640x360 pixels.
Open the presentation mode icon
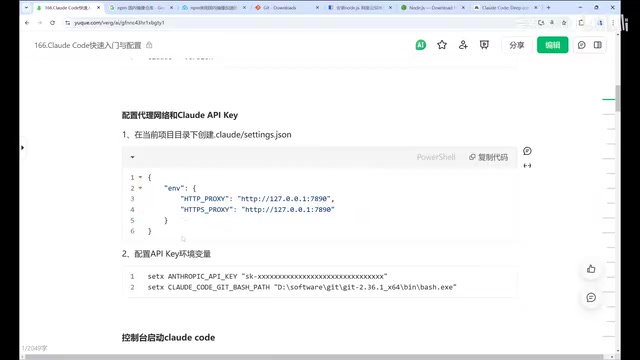(x=484, y=45)
